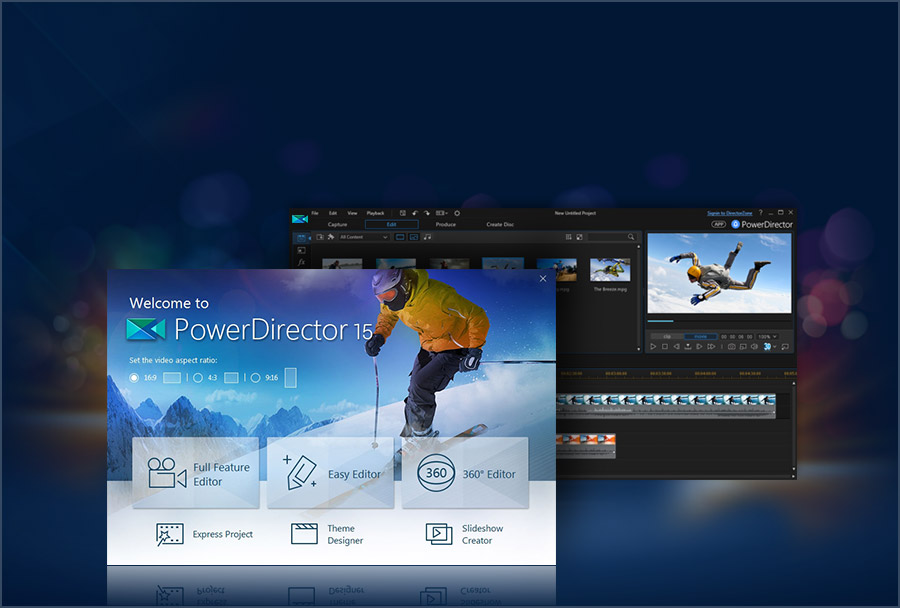
Task: Stop the preview playback
Action: coord(665,347)
